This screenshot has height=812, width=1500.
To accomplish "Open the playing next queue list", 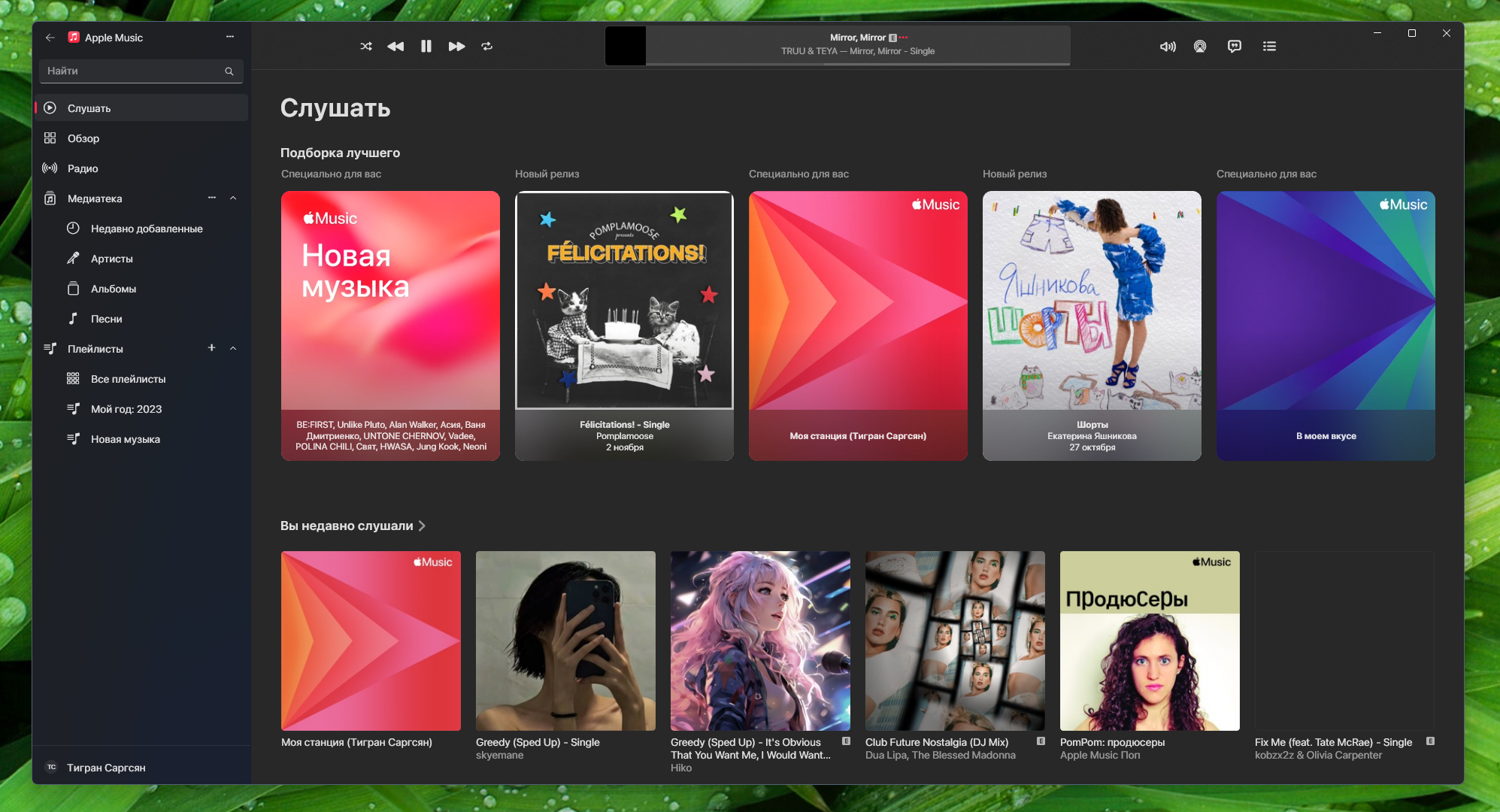I will click(x=1269, y=46).
